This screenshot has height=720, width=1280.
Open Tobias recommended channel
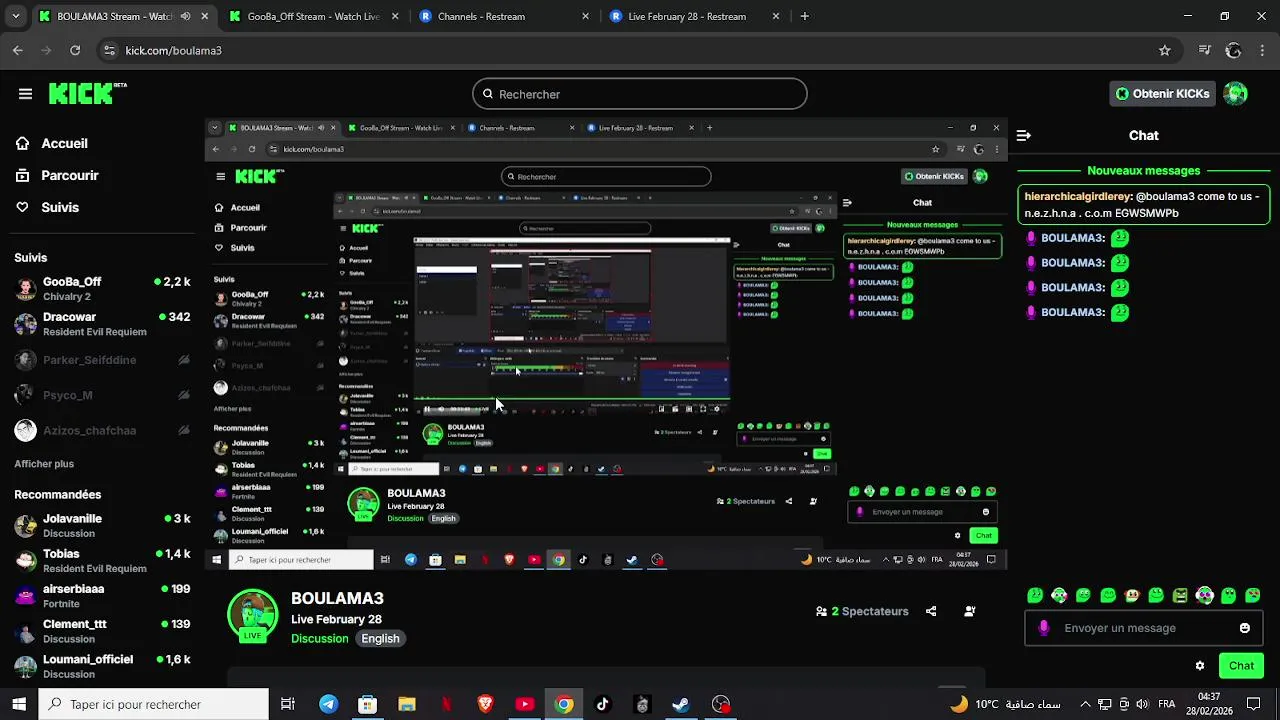tap(102, 561)
